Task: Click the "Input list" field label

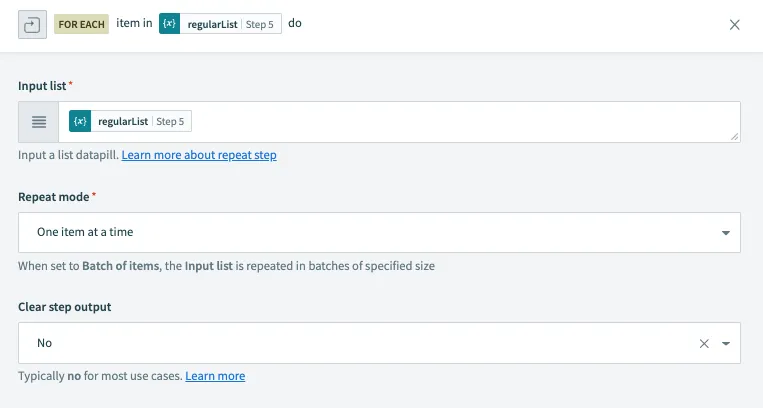Action: tap(42, 86)
